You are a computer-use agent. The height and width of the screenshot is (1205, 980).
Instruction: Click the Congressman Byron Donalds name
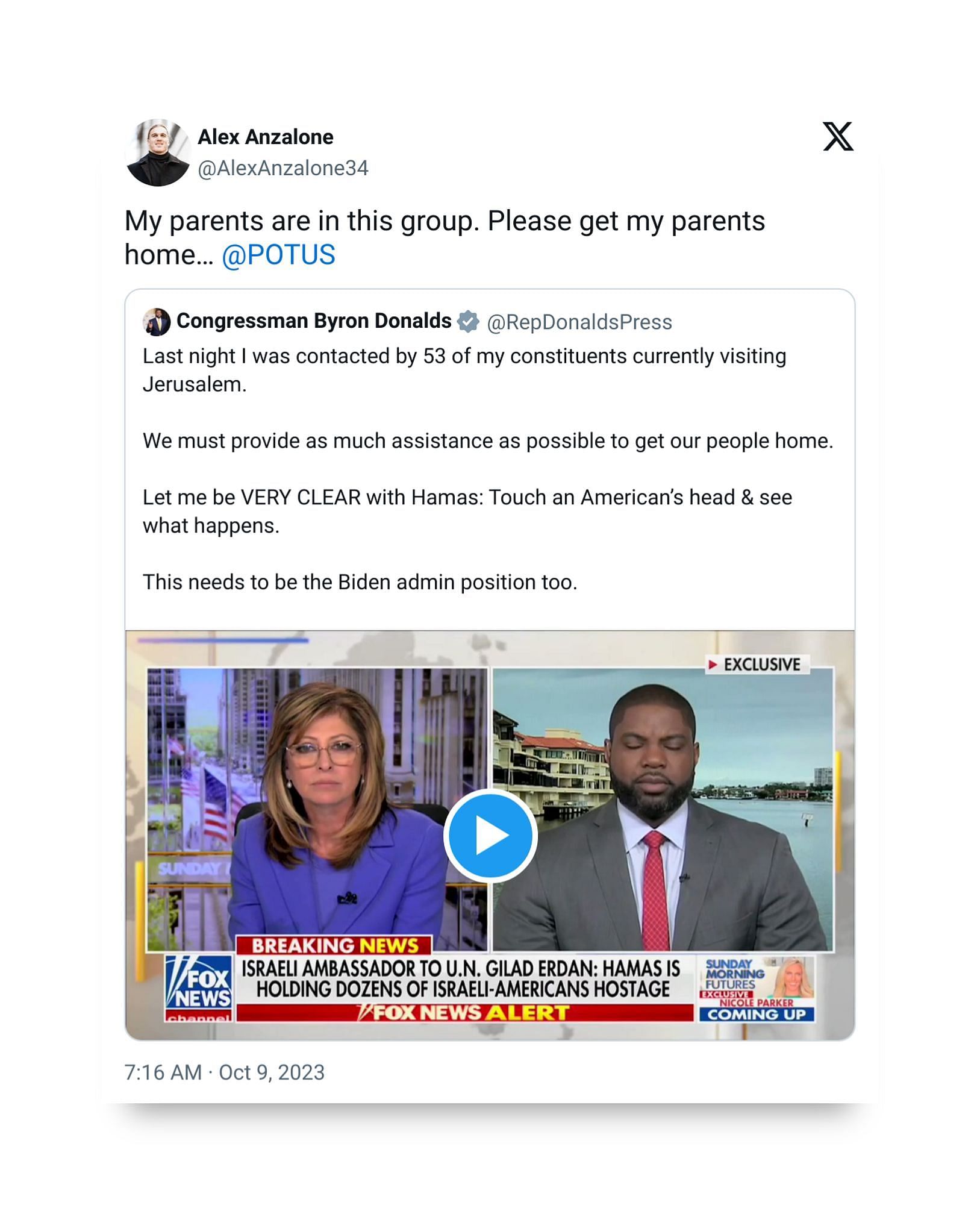click(314, 321)
